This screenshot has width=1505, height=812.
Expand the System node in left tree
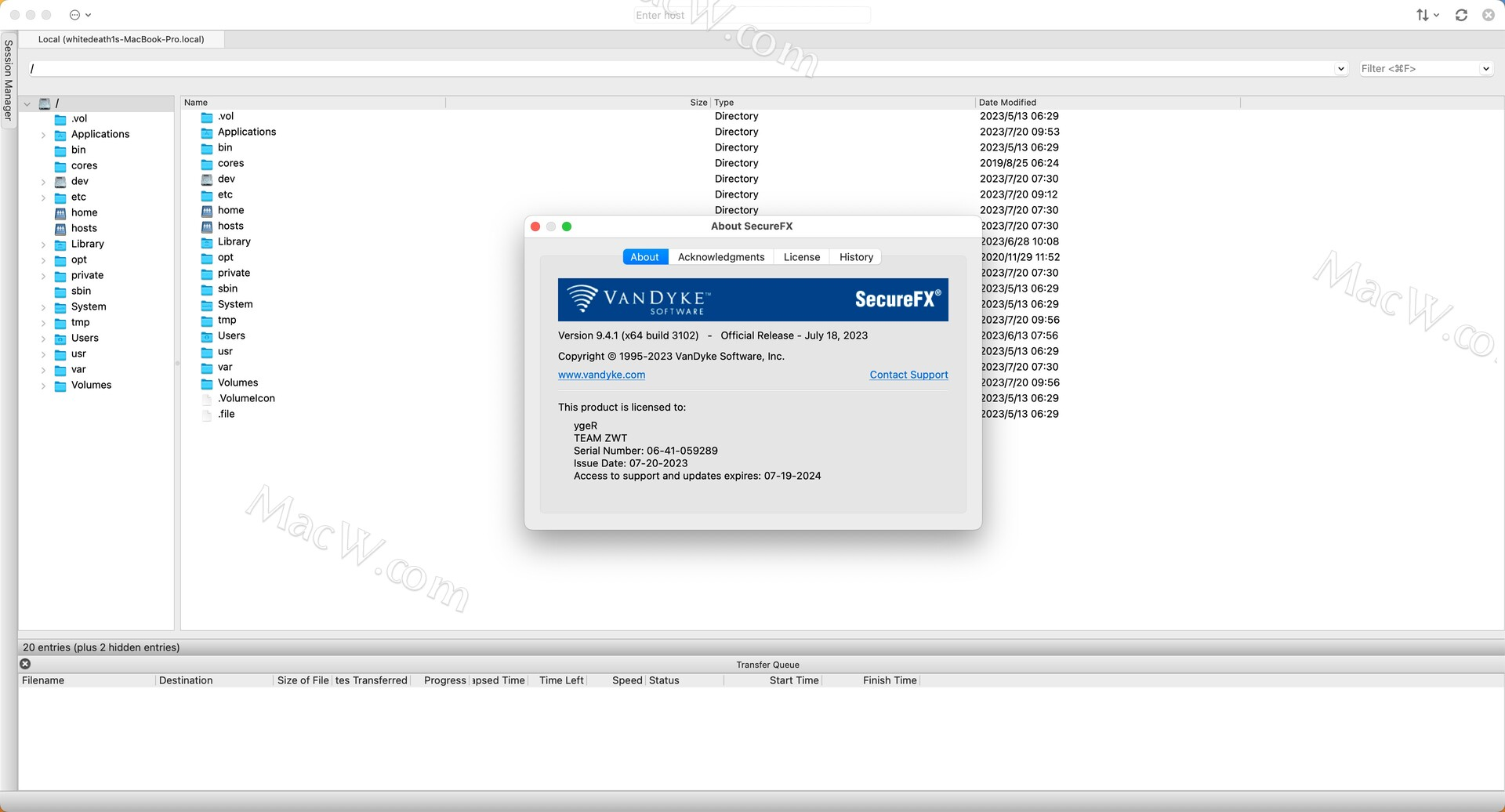click(43, 307)
